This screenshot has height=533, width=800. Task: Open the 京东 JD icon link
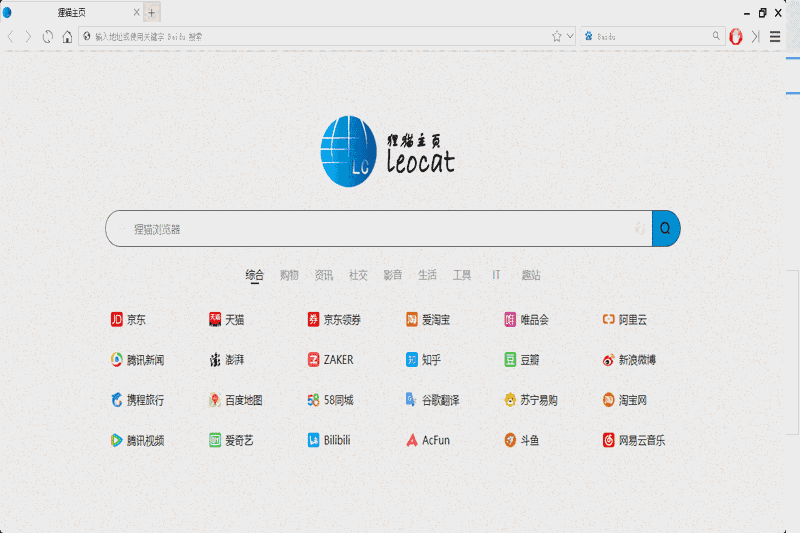(117, 319)
